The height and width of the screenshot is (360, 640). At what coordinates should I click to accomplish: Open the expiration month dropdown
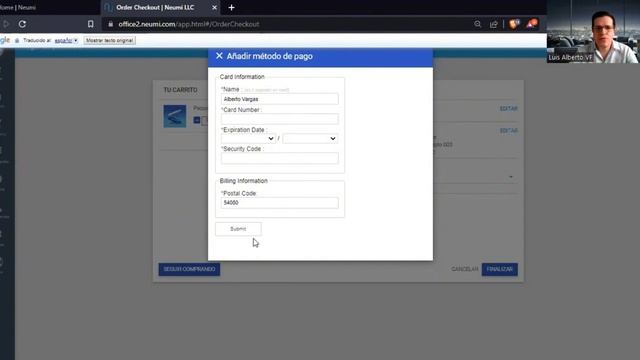point(248,139)
